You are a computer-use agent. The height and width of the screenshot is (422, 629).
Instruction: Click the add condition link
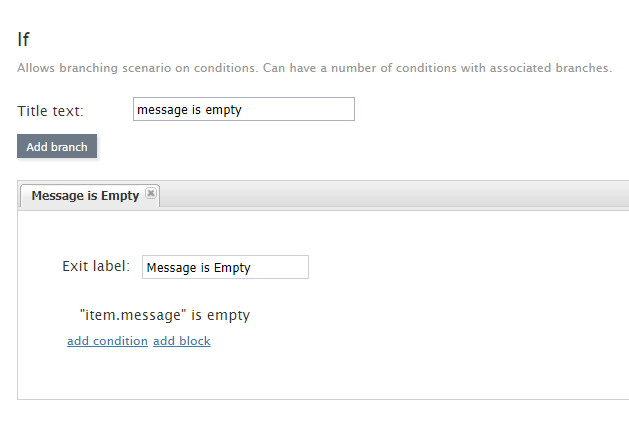pos(107,341)
